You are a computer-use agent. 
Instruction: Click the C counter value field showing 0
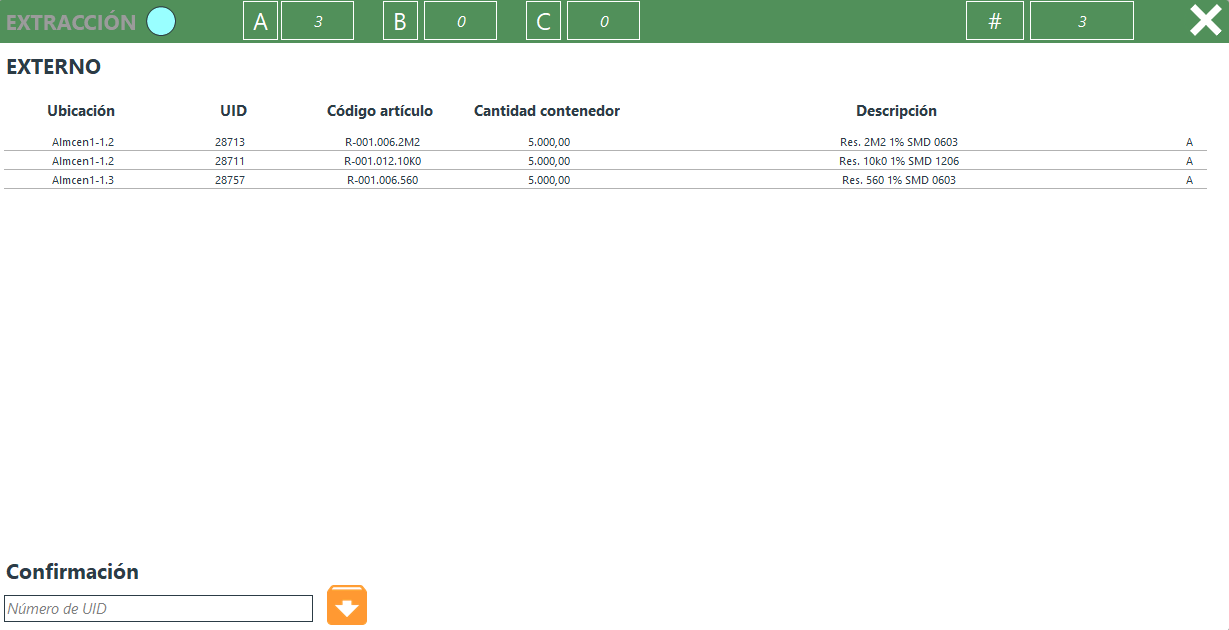coord(603,21)
